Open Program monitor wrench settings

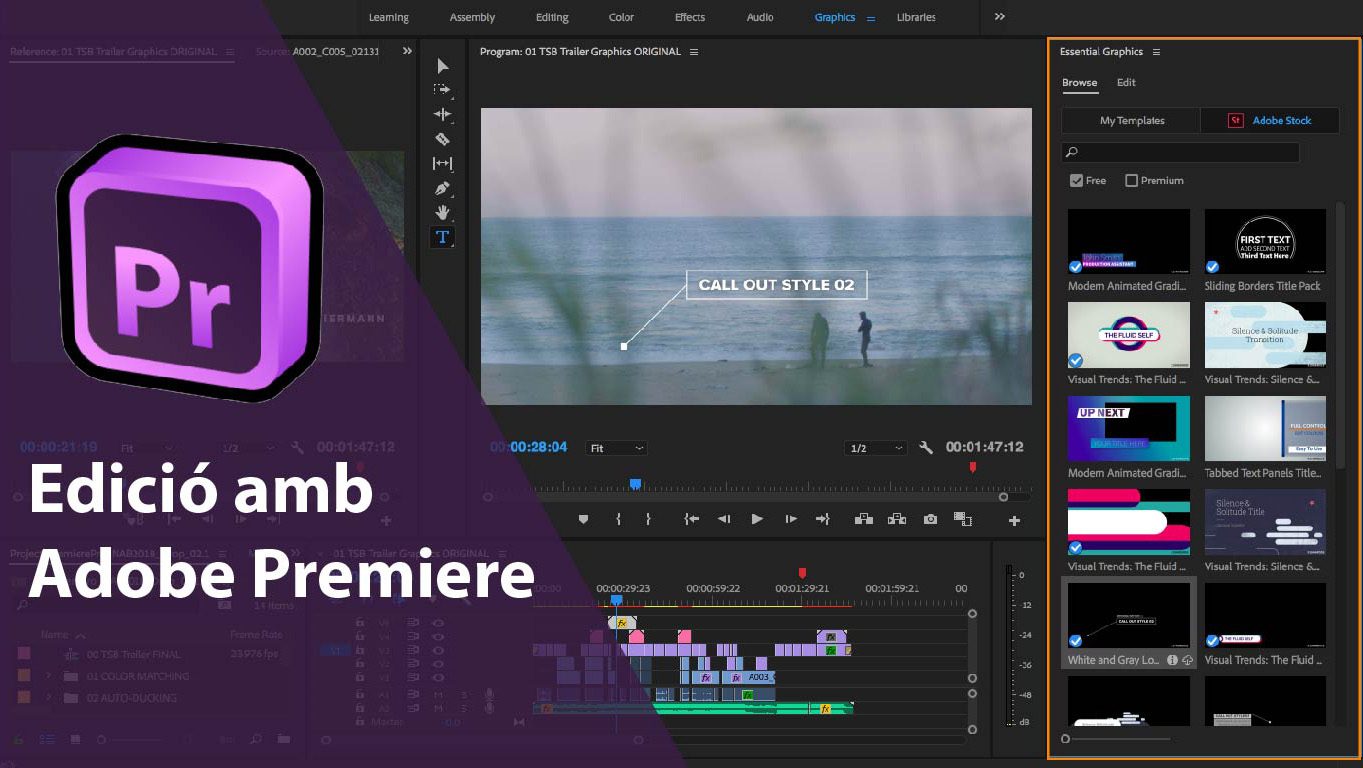point(926,448)
